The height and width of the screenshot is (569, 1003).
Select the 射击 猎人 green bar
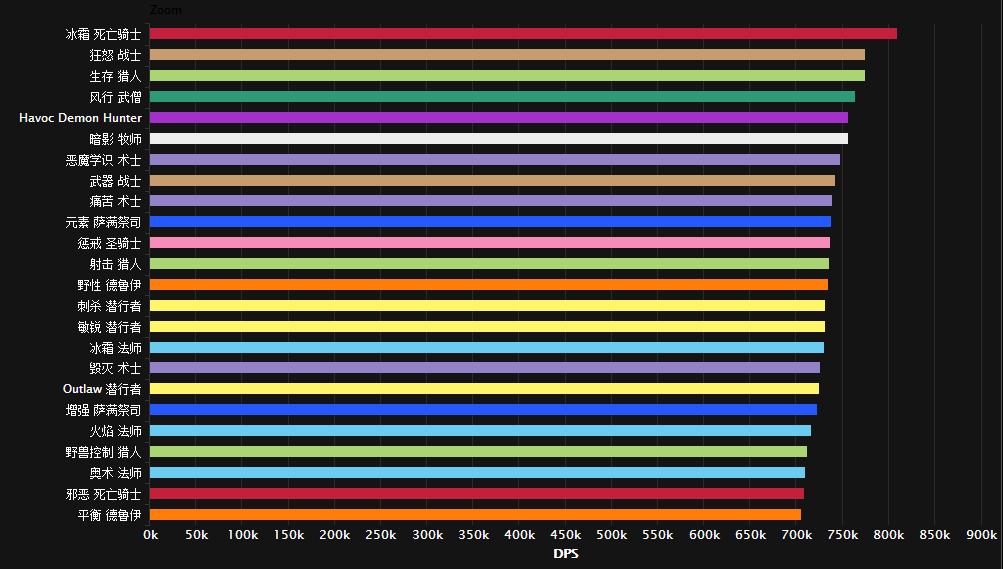(489, 263)
